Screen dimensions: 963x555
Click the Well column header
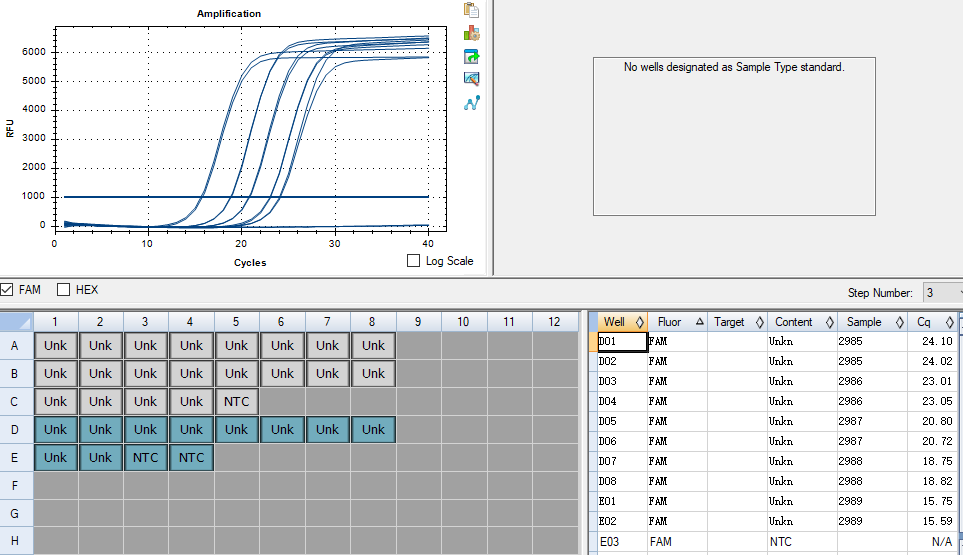tap(622, 322)
